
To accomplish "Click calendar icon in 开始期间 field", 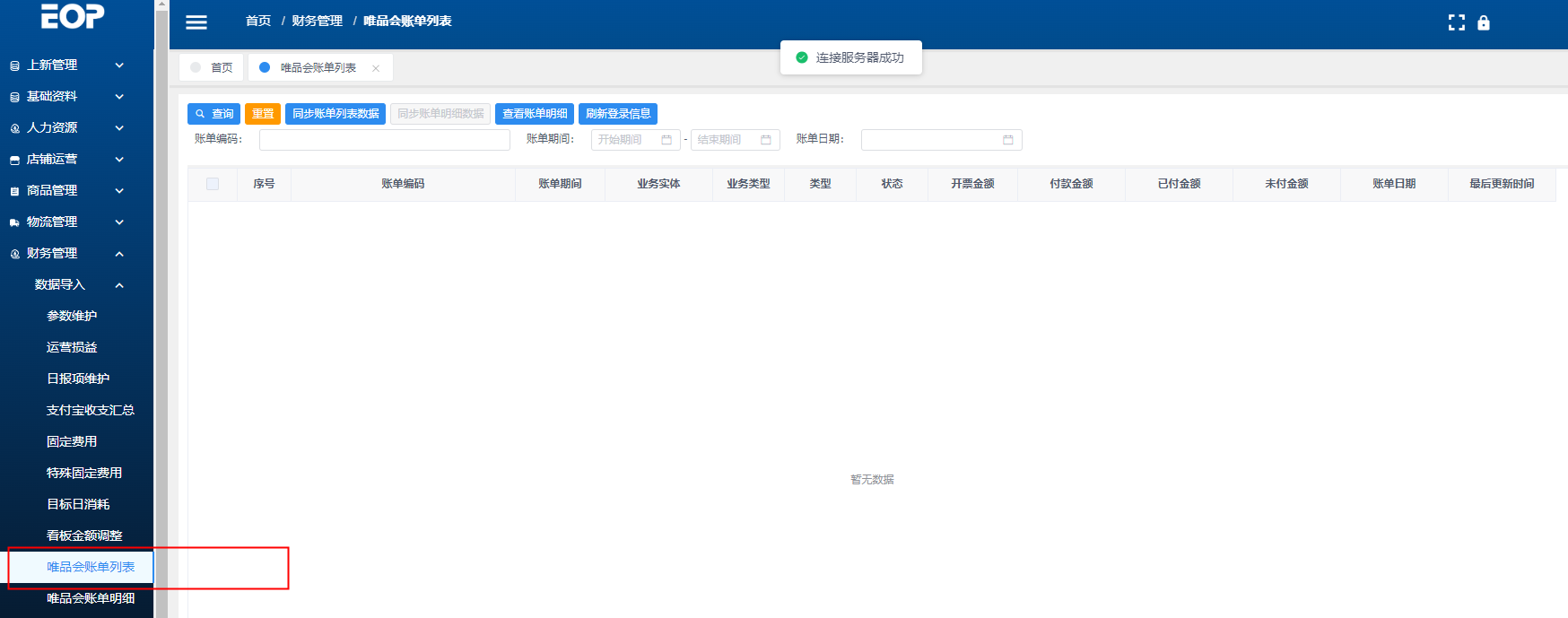I will [x=666, y=140].
